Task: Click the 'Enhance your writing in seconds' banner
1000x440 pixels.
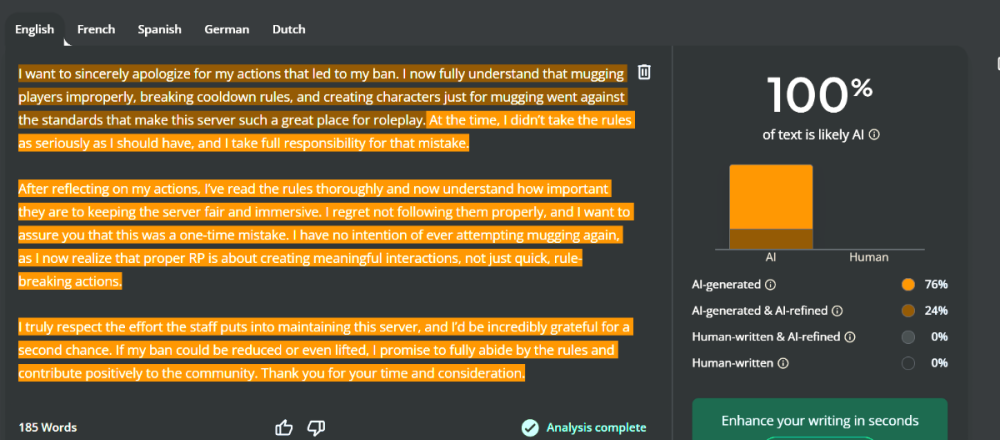Action: pos(819,420)
